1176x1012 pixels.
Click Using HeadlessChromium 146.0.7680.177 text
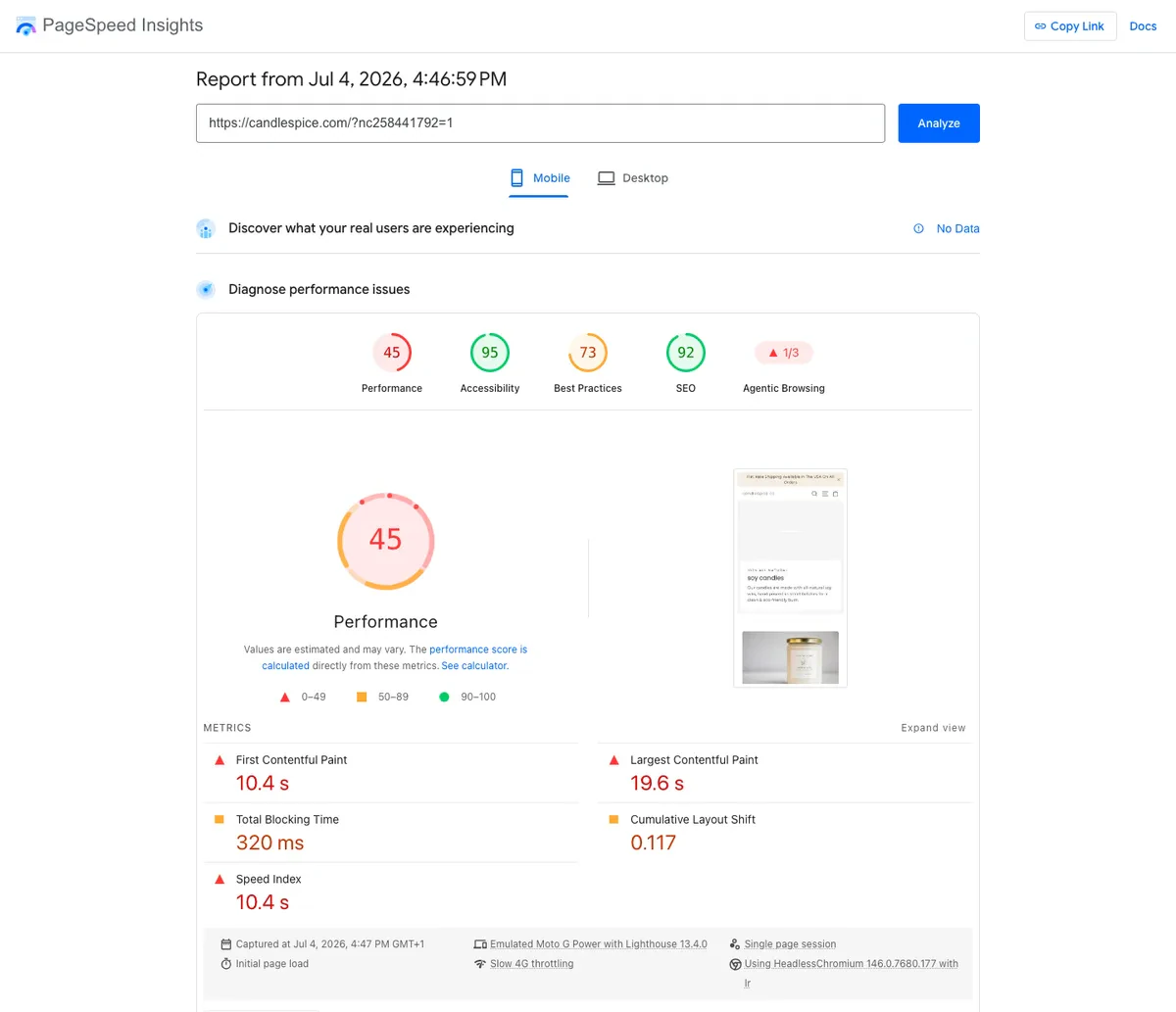coord(852,964)
